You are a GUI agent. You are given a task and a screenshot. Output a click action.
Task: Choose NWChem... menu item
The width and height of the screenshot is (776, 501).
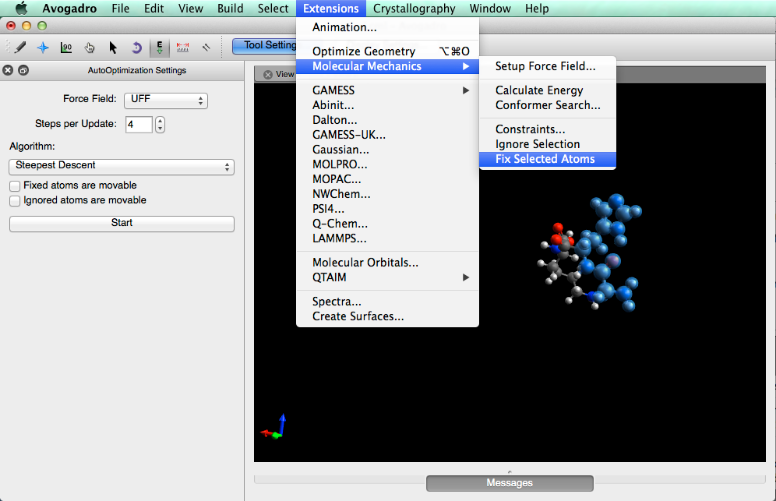pyautogui.click(x=388, y=194)
